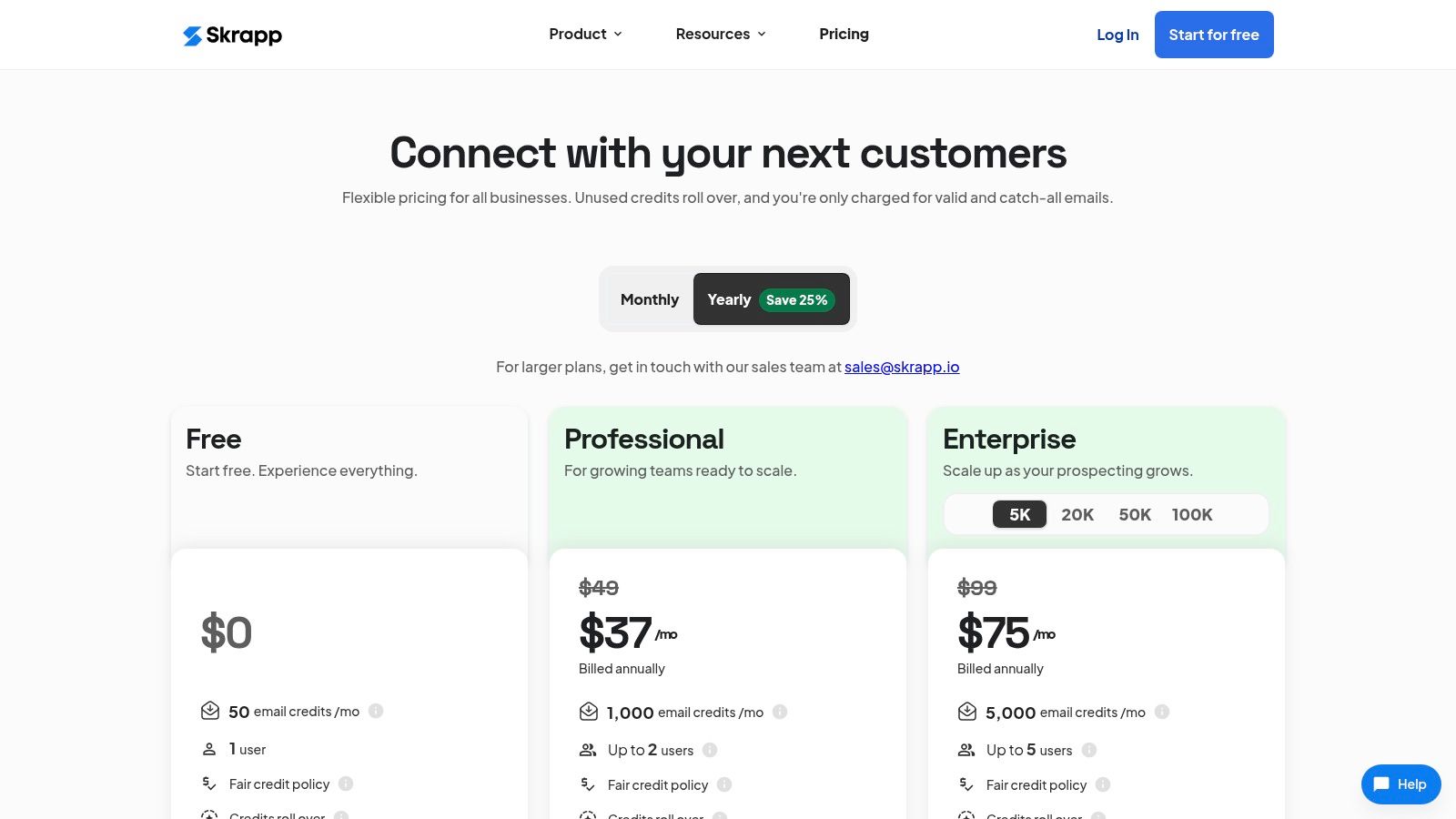The width and height of the screenshot is (1456, 819).
Task: Choose the 50K Enterprise credit tier
Action: coord(1135,515)
